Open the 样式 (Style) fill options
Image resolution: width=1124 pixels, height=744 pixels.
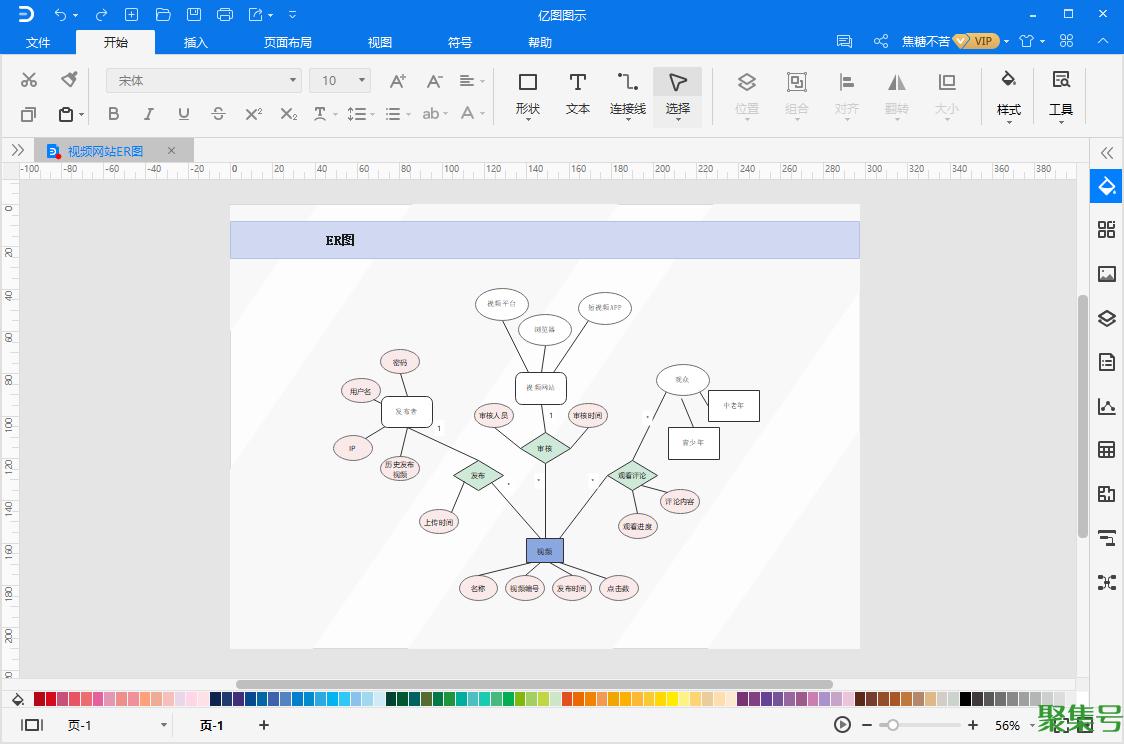tap(1008, 93)
